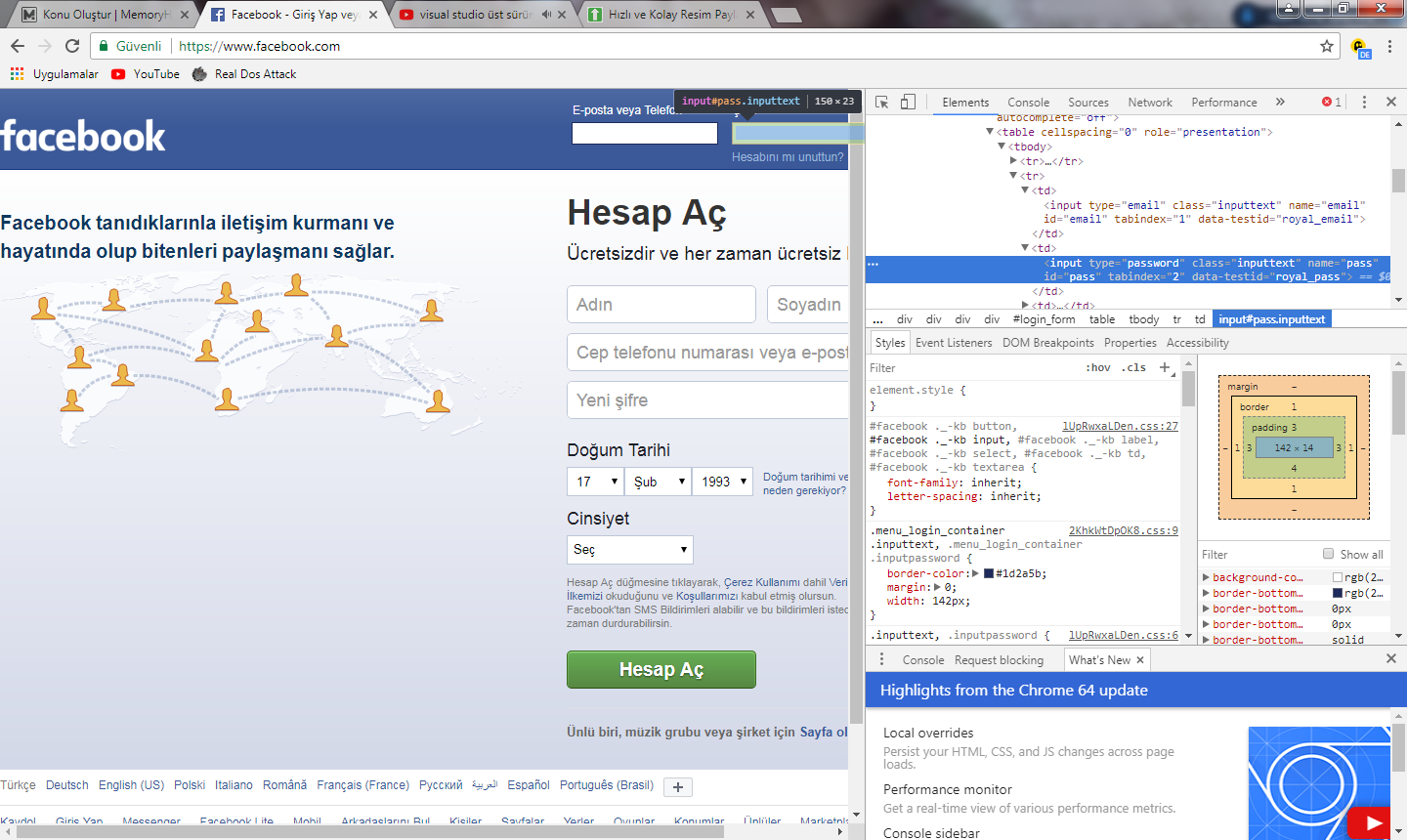Toggle the .cls class editor
This screenshot has height=840, width=1407.
[1134, 367]
